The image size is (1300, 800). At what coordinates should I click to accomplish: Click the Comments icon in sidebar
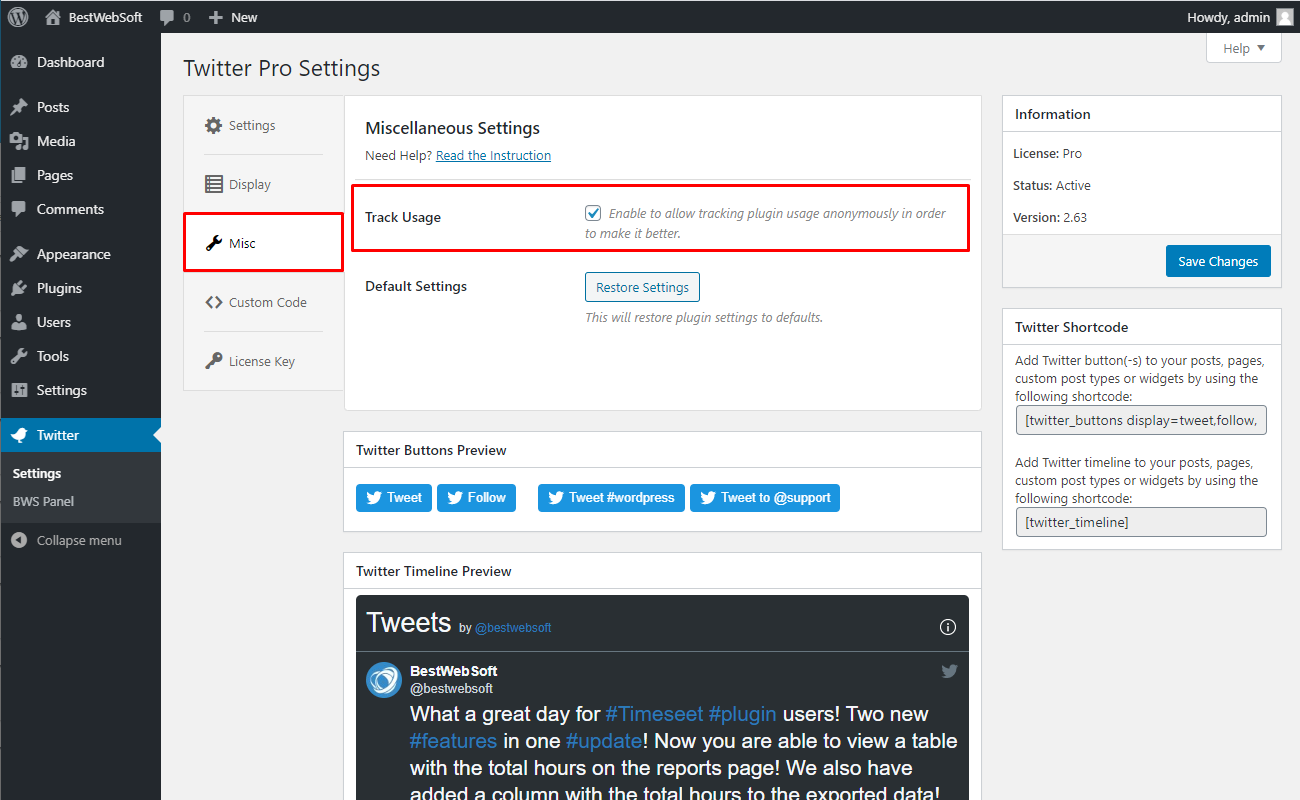pyautogui.click(x=19, y=209)
